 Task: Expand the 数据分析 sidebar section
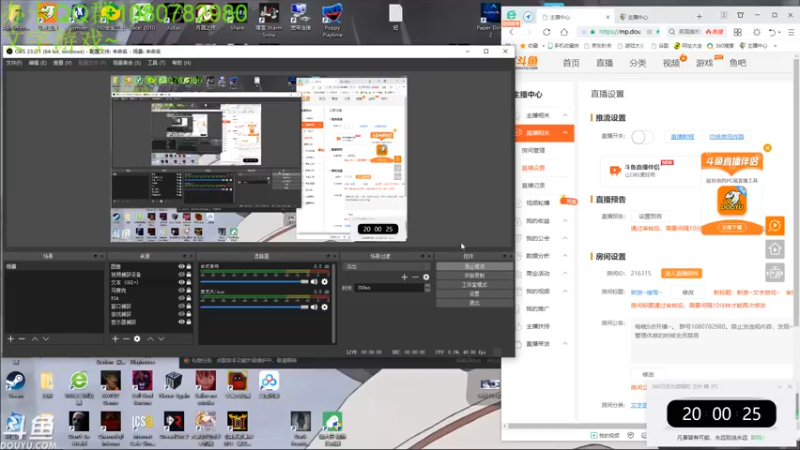pyautogui.click(x=565, y=256)
